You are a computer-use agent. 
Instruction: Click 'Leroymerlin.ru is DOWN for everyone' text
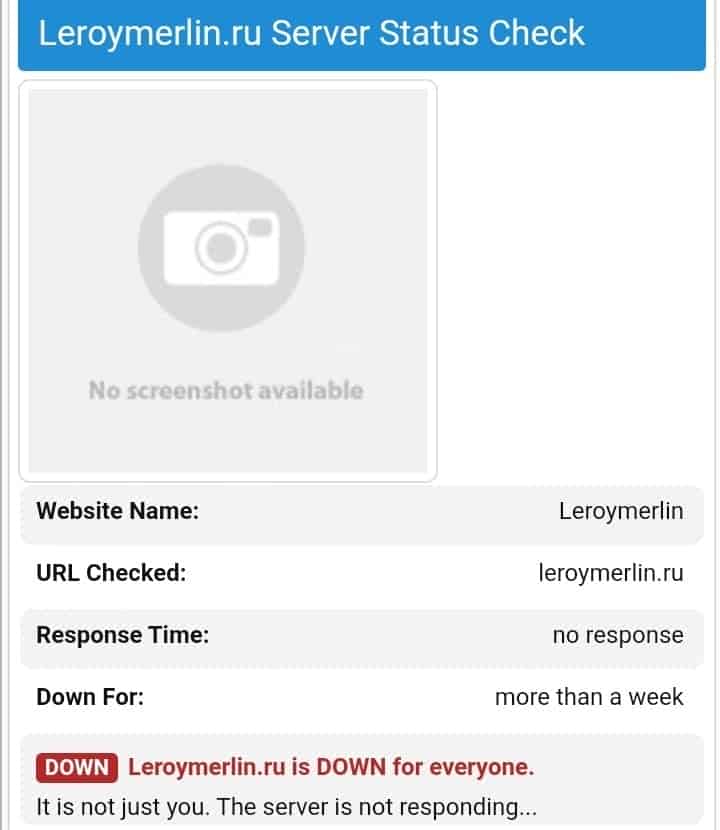pyautogui.click(x=331, y=767)
